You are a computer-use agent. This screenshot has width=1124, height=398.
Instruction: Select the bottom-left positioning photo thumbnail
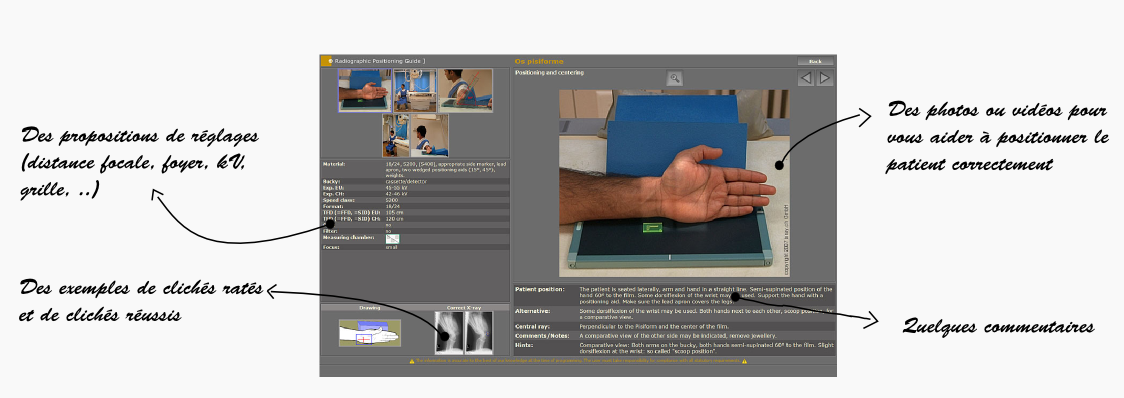[396, 136]
